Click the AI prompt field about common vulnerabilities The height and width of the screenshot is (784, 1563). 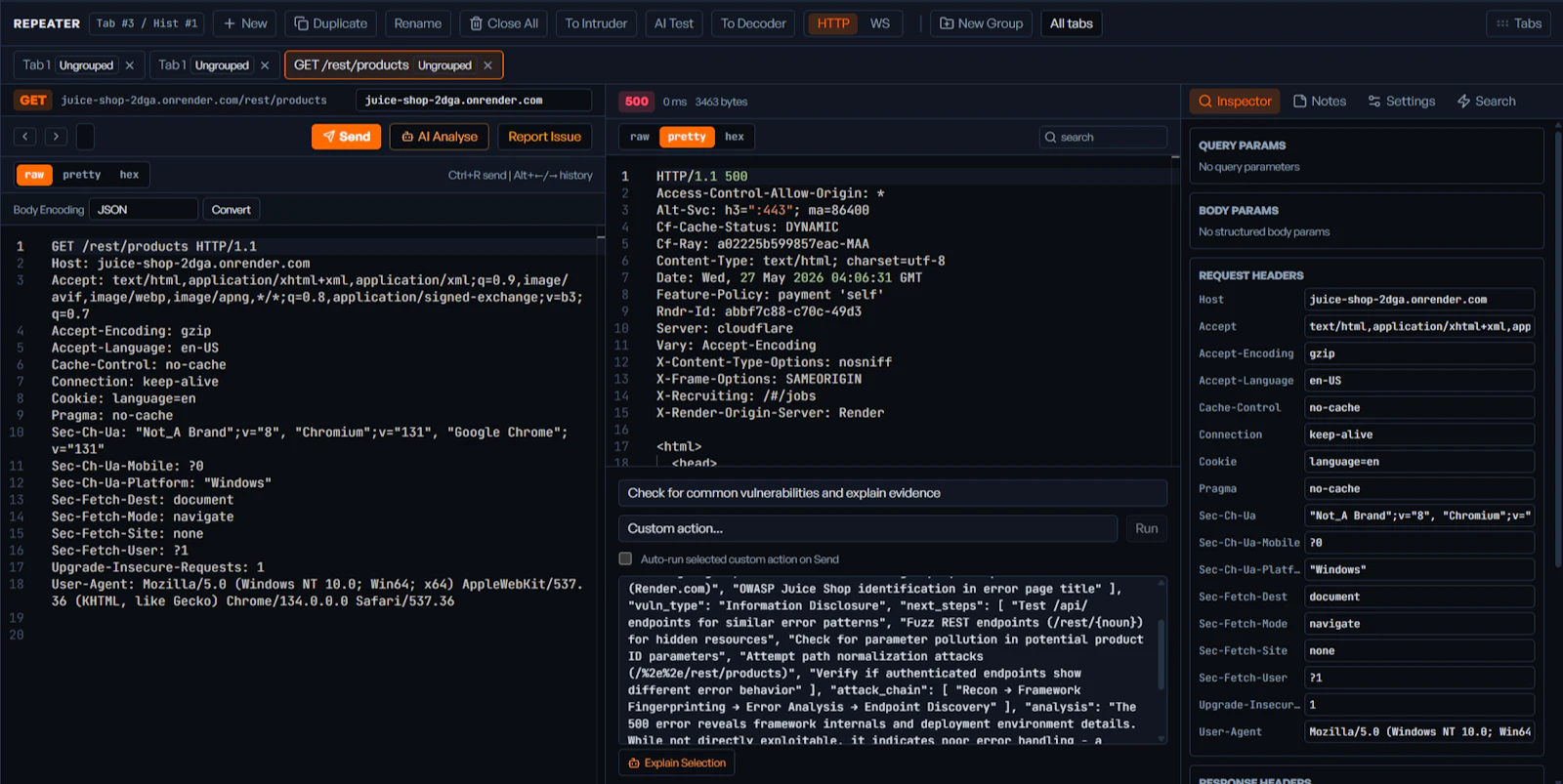[x=892, y=493]
